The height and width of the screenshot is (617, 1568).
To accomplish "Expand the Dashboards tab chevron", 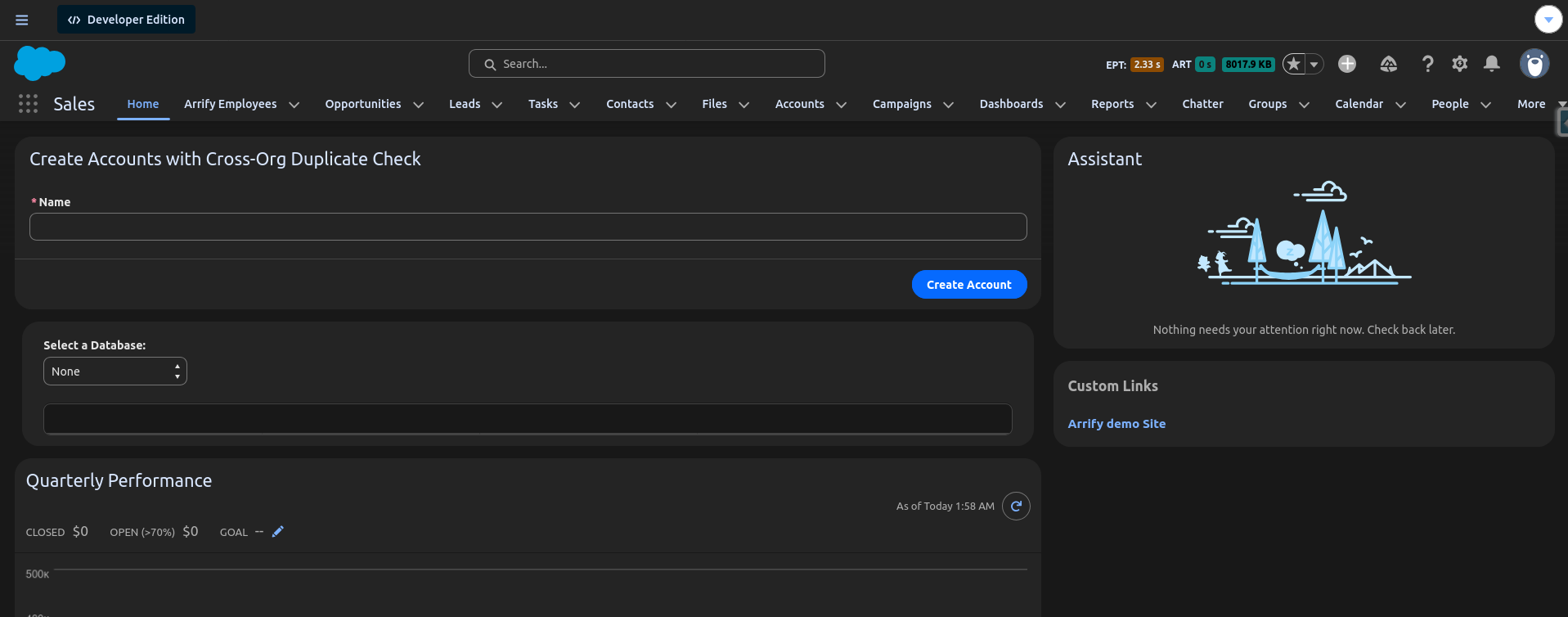I will pyautogui.click(x=1061, y=105).
